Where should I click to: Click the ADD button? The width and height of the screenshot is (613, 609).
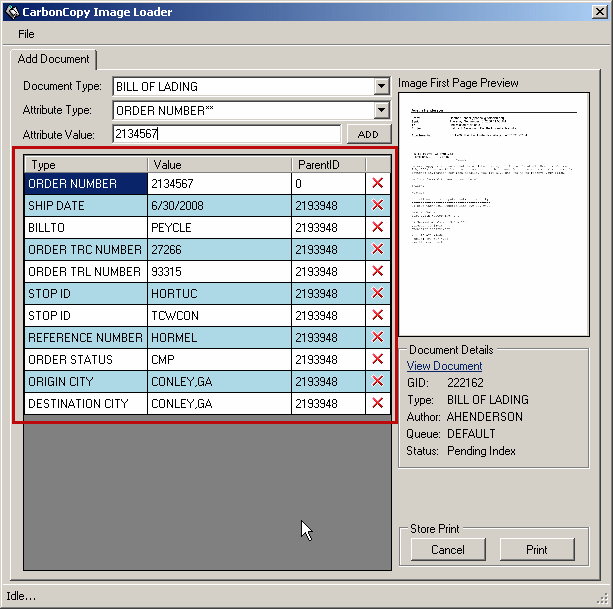click(x=368, y=134)
